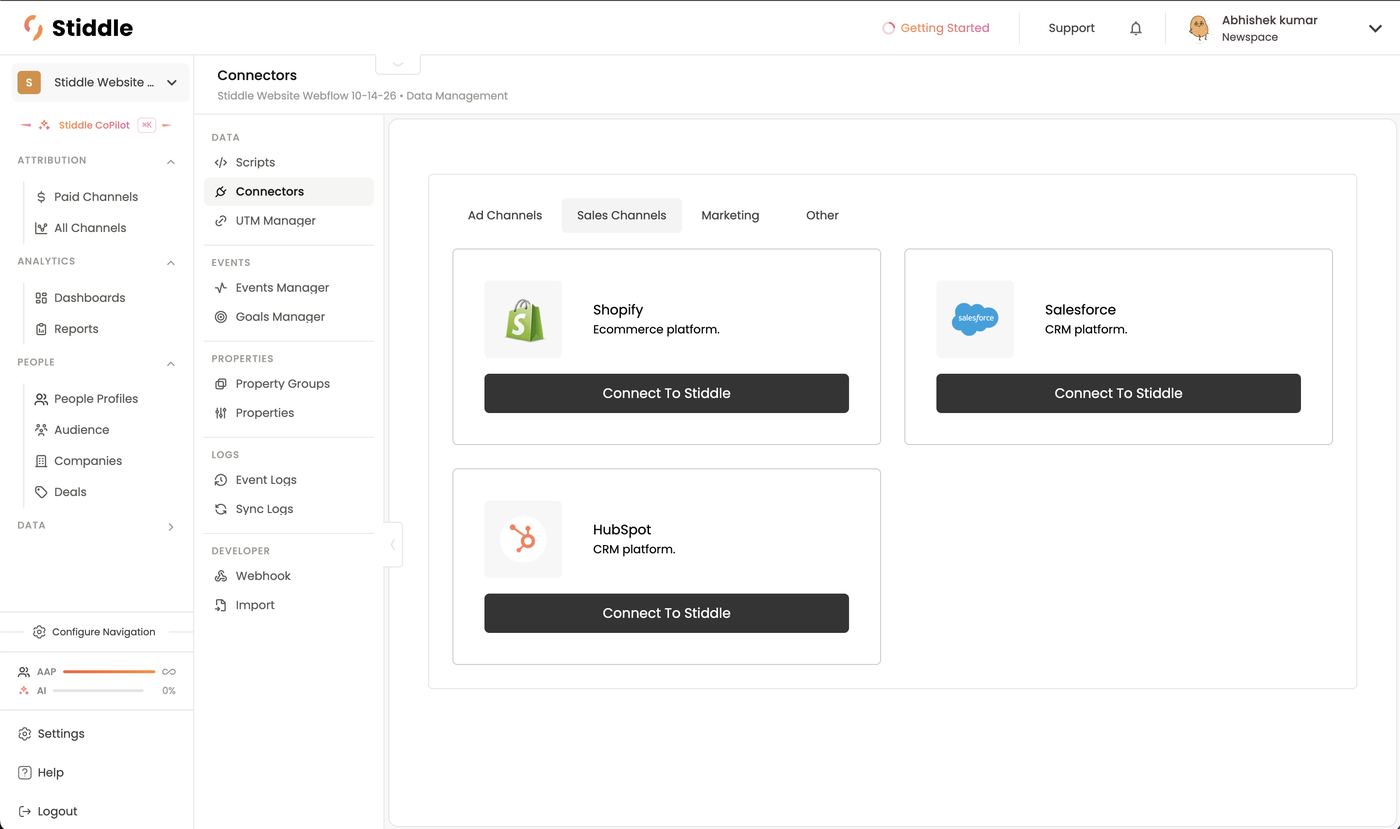Expand the Data section in sidebar
Viewport: 1400px width, 829px height.
click(171, 526)
